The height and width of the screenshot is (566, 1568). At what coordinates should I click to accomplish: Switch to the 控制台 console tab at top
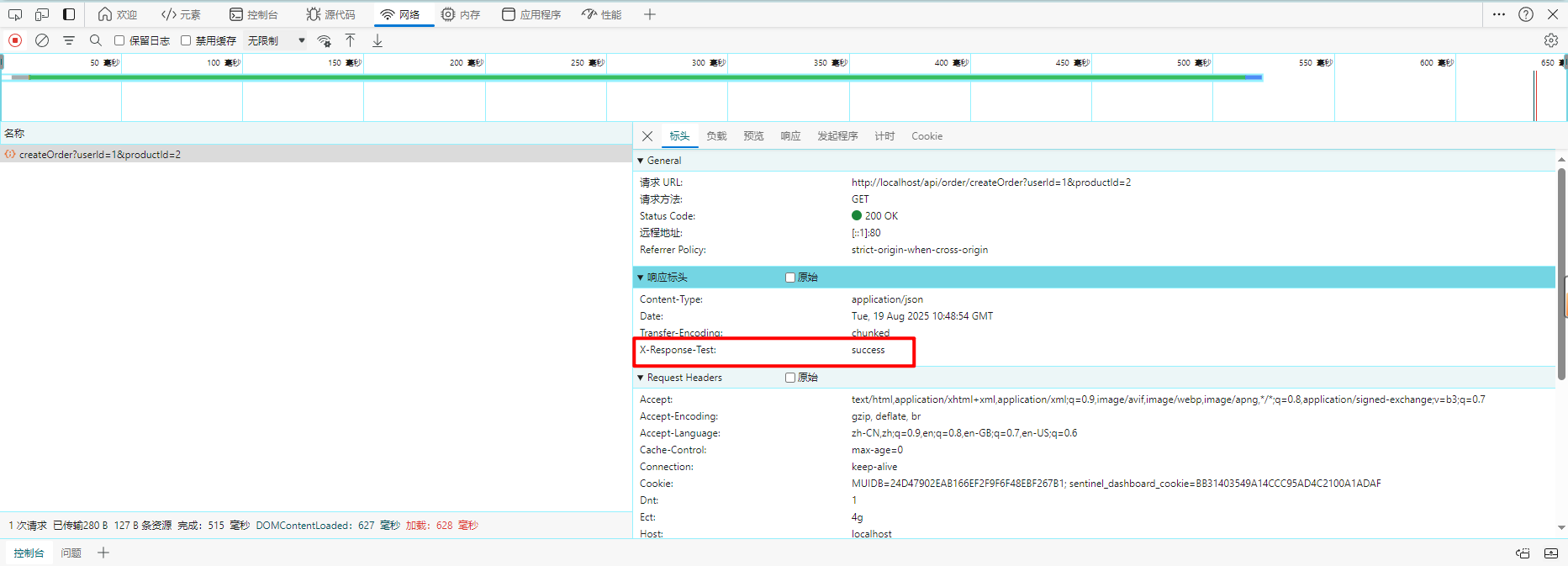click(254, 14)
